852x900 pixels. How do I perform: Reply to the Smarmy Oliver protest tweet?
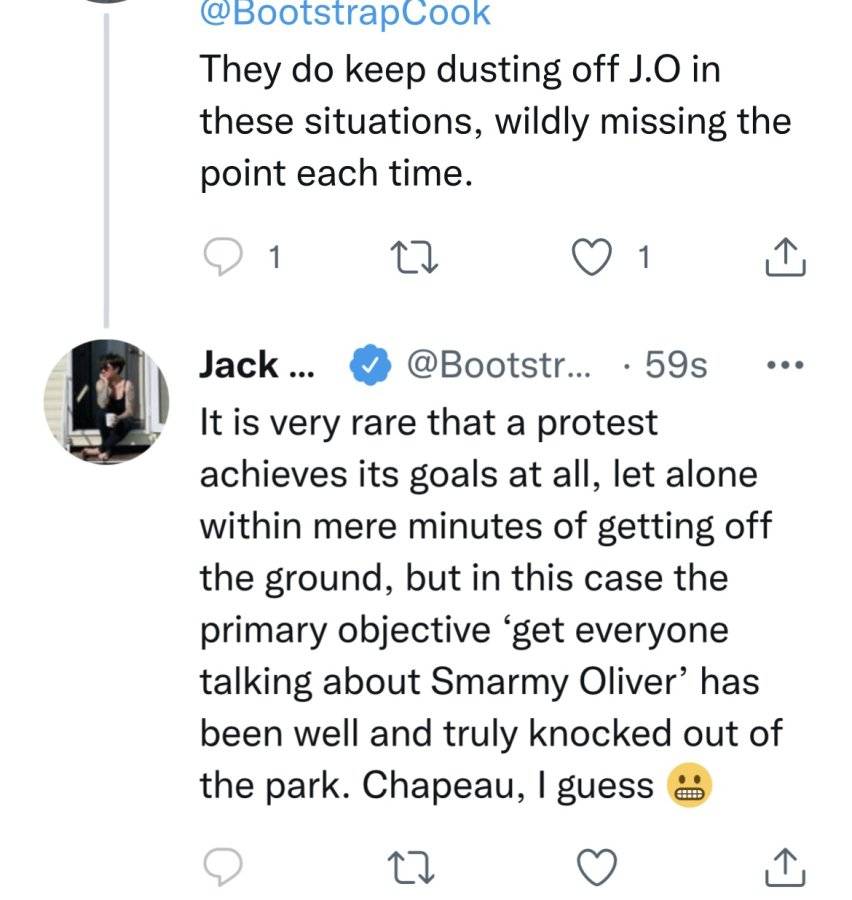click(x=223, y=867)
